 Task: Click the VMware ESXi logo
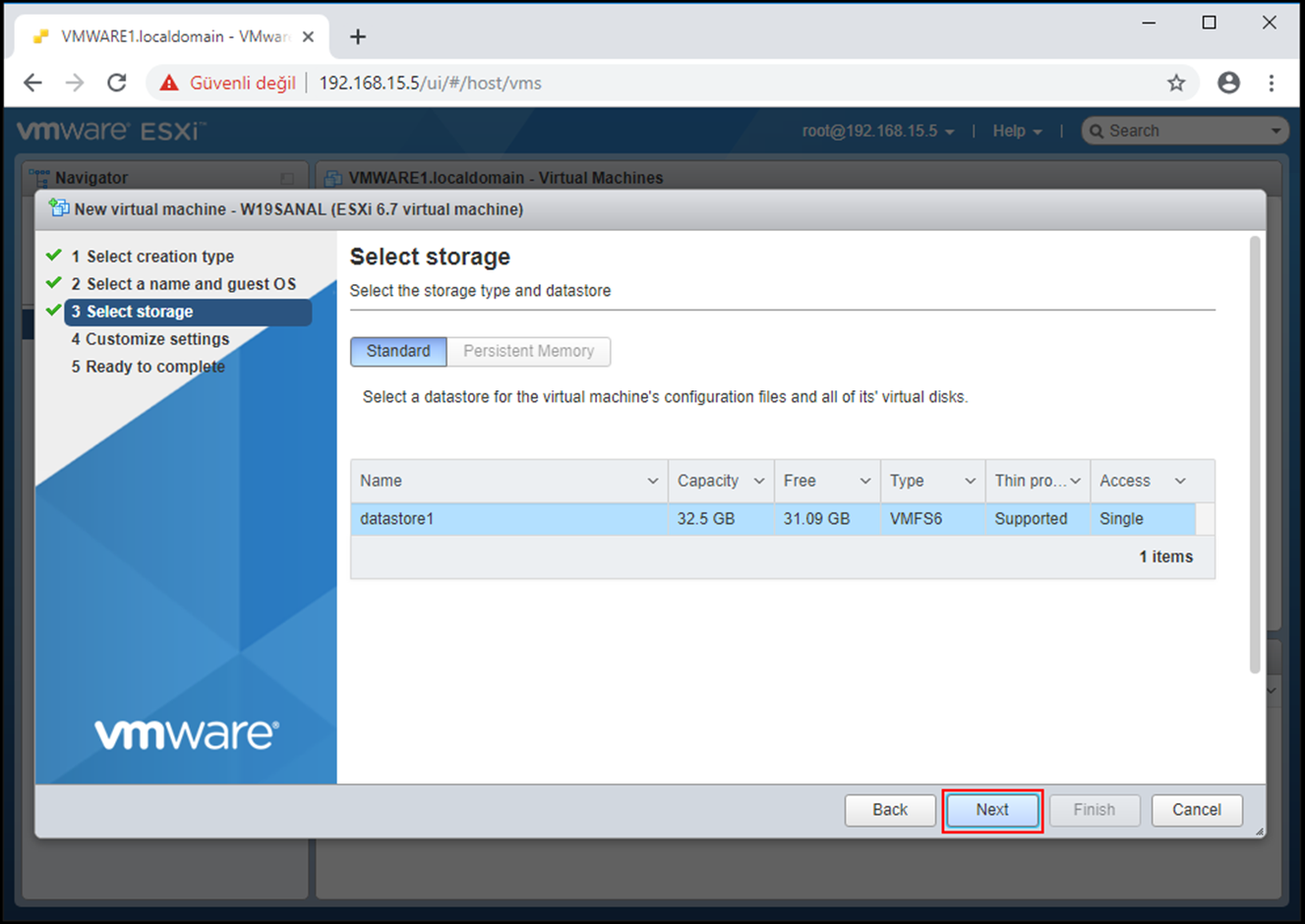[x=111, y=131]
